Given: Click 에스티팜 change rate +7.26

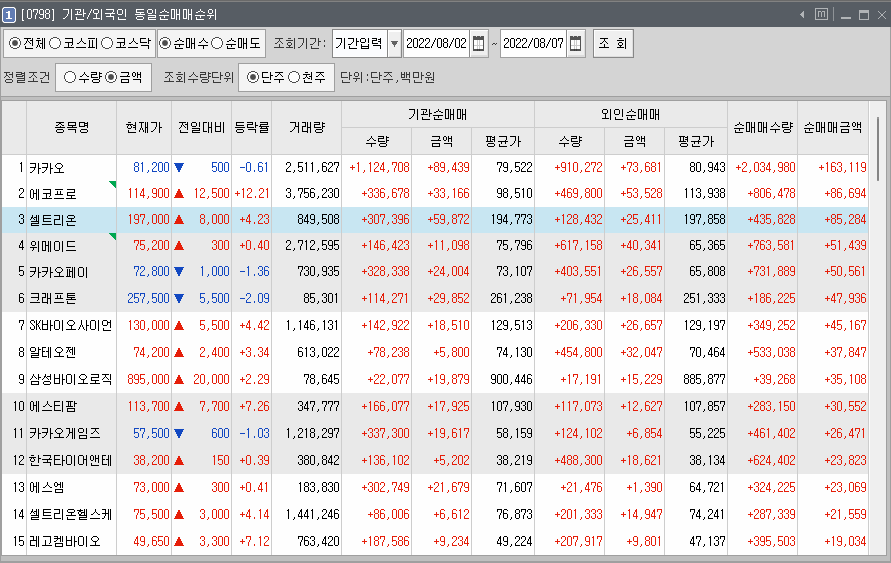Looking at the screenshot, I should click(254, 406).
